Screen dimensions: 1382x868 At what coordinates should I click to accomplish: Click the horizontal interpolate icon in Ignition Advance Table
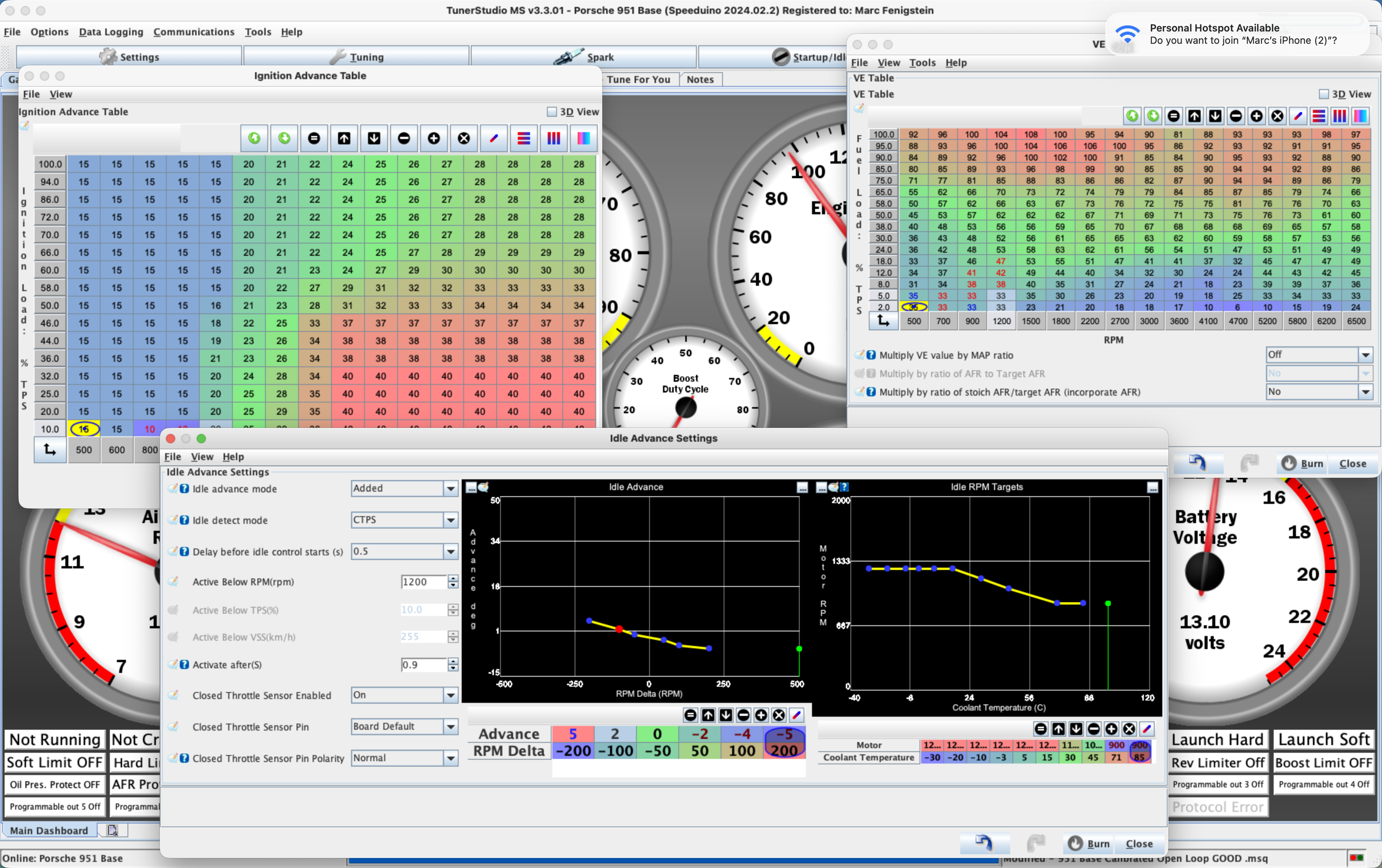[x=523, y=138]
